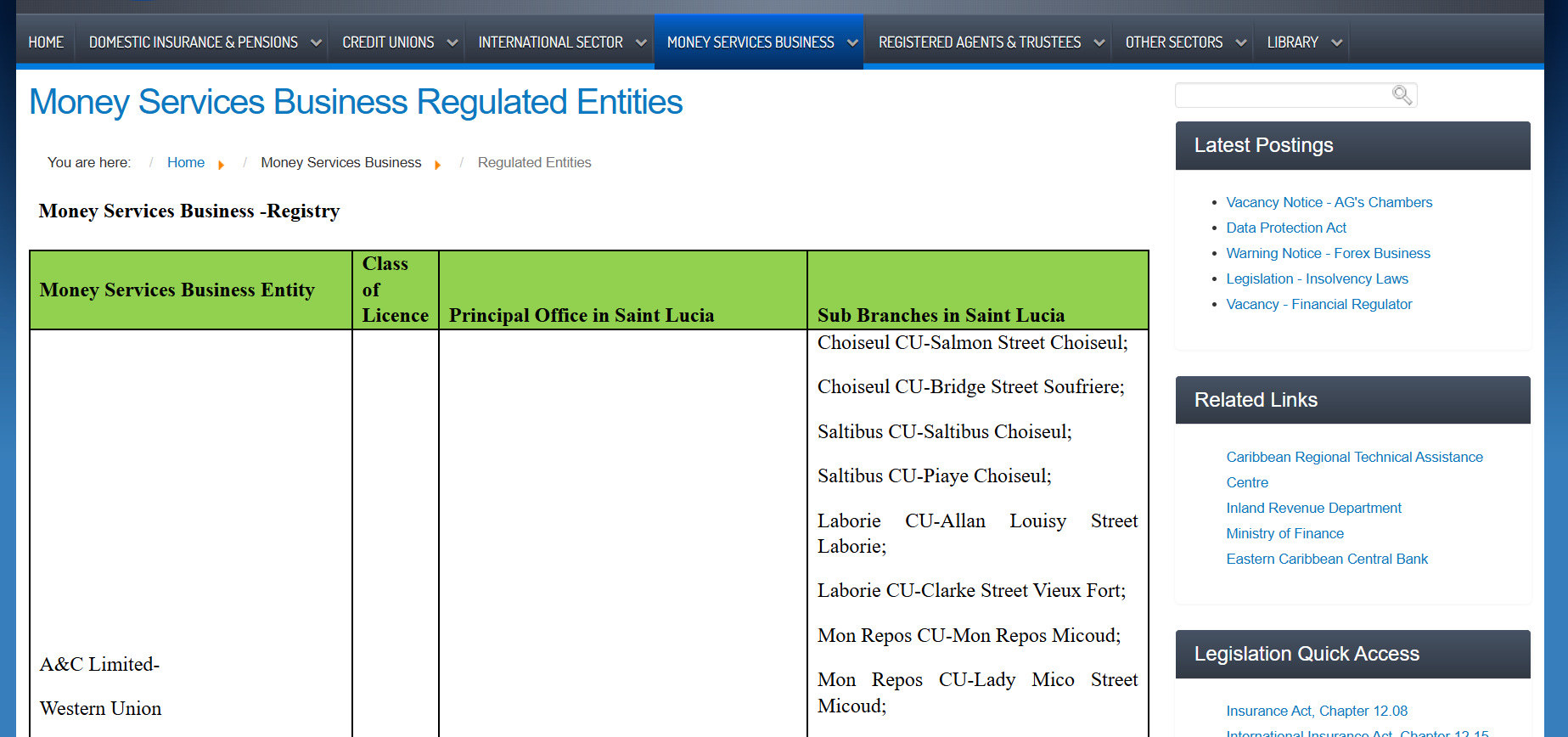Click the search magnifier icon
The image size is (1568, 737).
[x=1402, y=95]
